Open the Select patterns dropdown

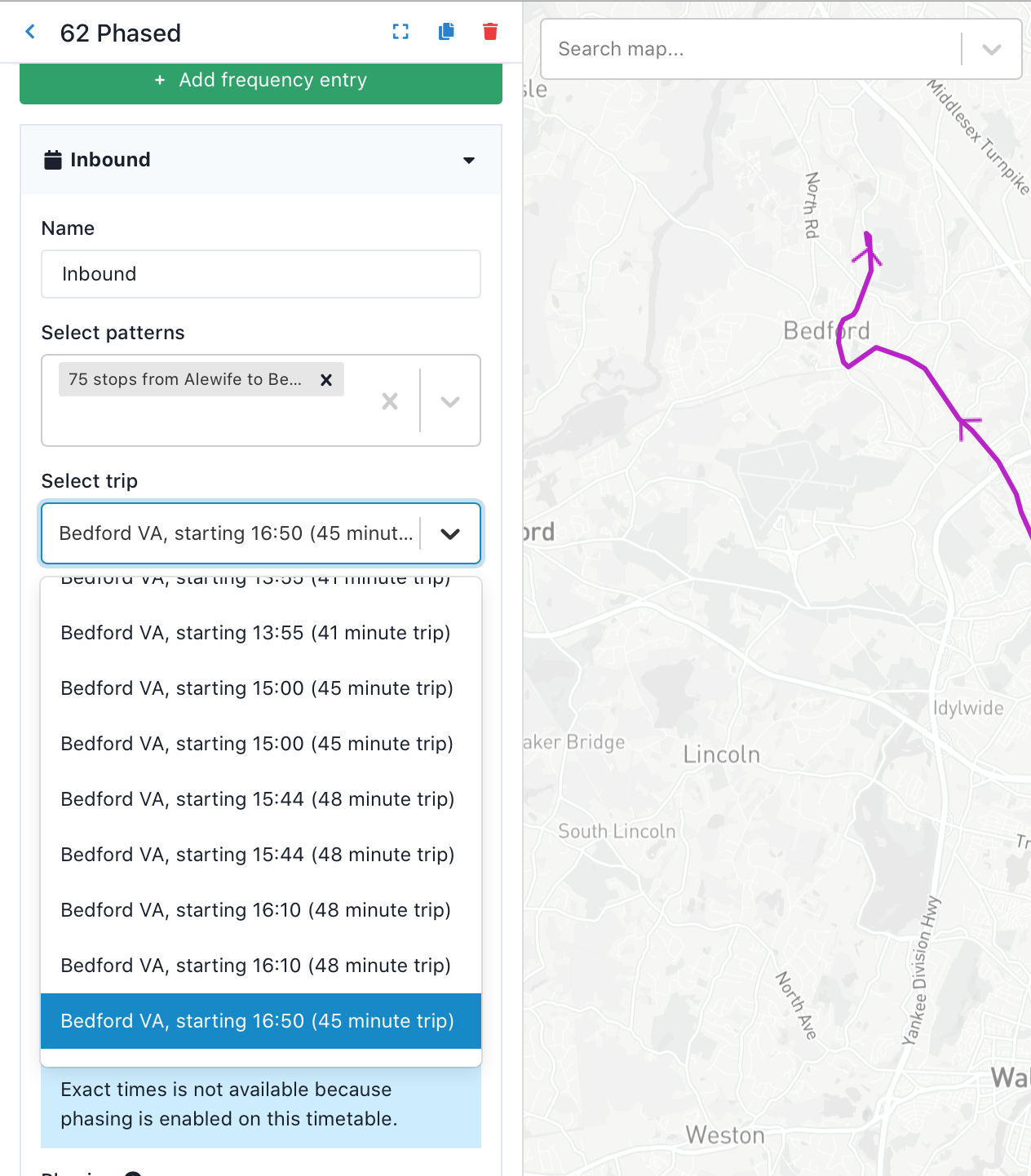450,401
